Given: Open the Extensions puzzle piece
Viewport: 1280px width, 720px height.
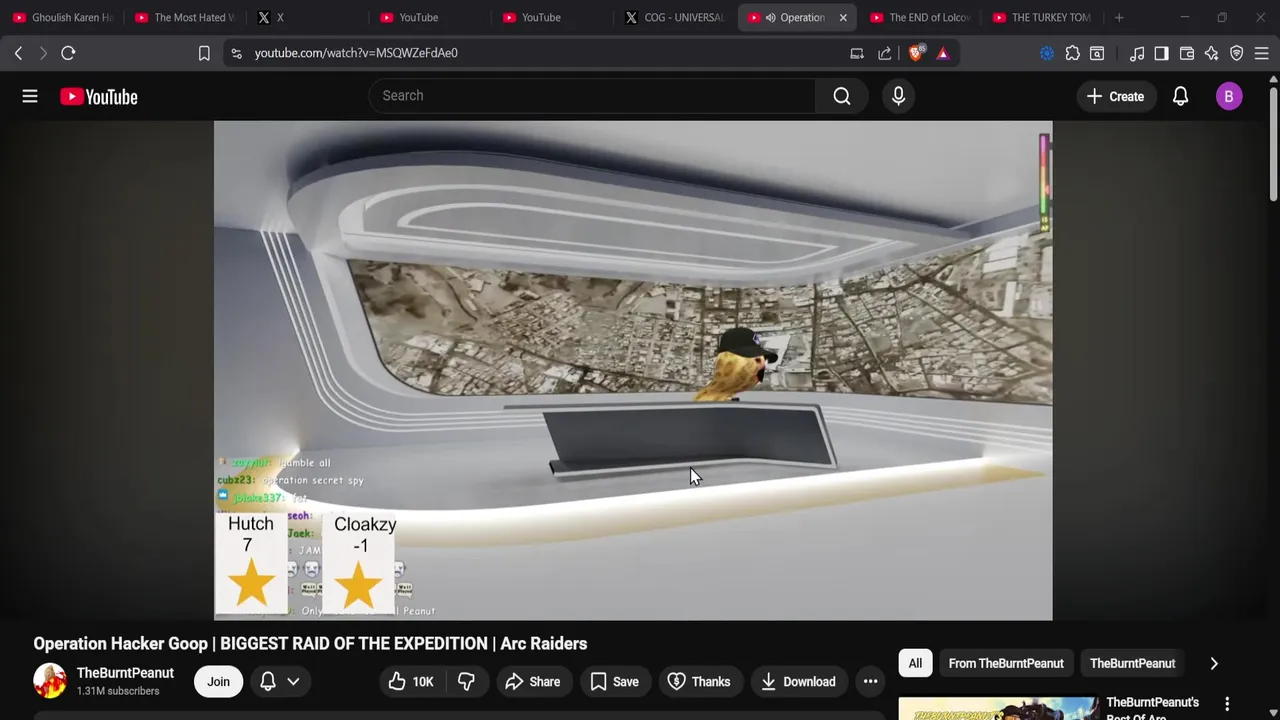Looking at the screenshot, I should (1072, 53).
